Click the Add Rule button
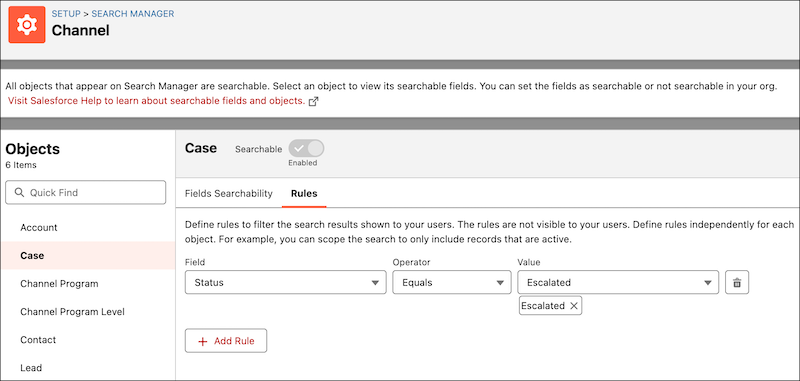The image size is (800, 381). point(226,341)
